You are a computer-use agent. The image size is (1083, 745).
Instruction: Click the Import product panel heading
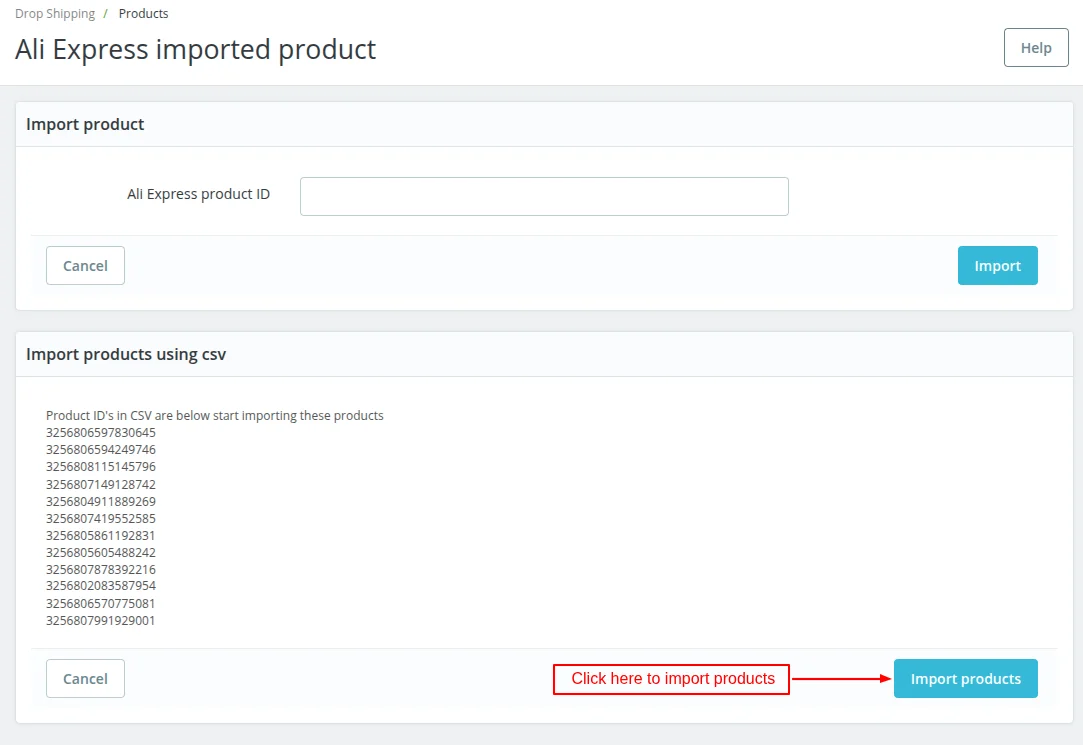[85, 125]
